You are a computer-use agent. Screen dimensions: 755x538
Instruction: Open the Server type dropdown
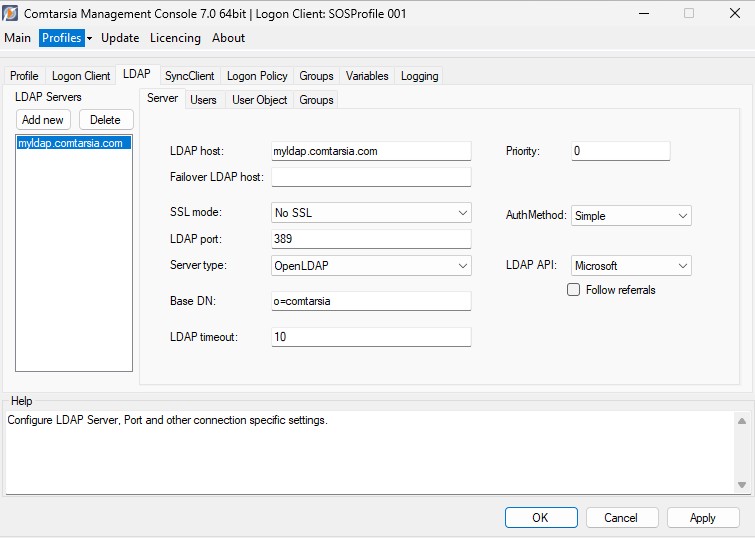point(371,266)
